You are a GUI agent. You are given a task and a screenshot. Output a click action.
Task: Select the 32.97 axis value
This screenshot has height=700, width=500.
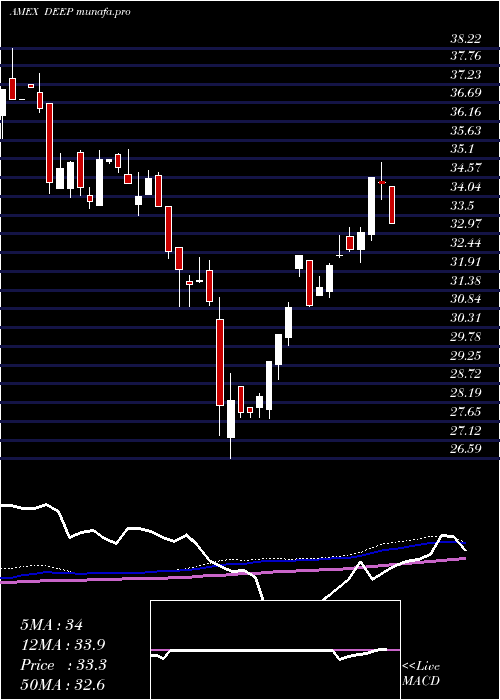[x=466, y=224]
